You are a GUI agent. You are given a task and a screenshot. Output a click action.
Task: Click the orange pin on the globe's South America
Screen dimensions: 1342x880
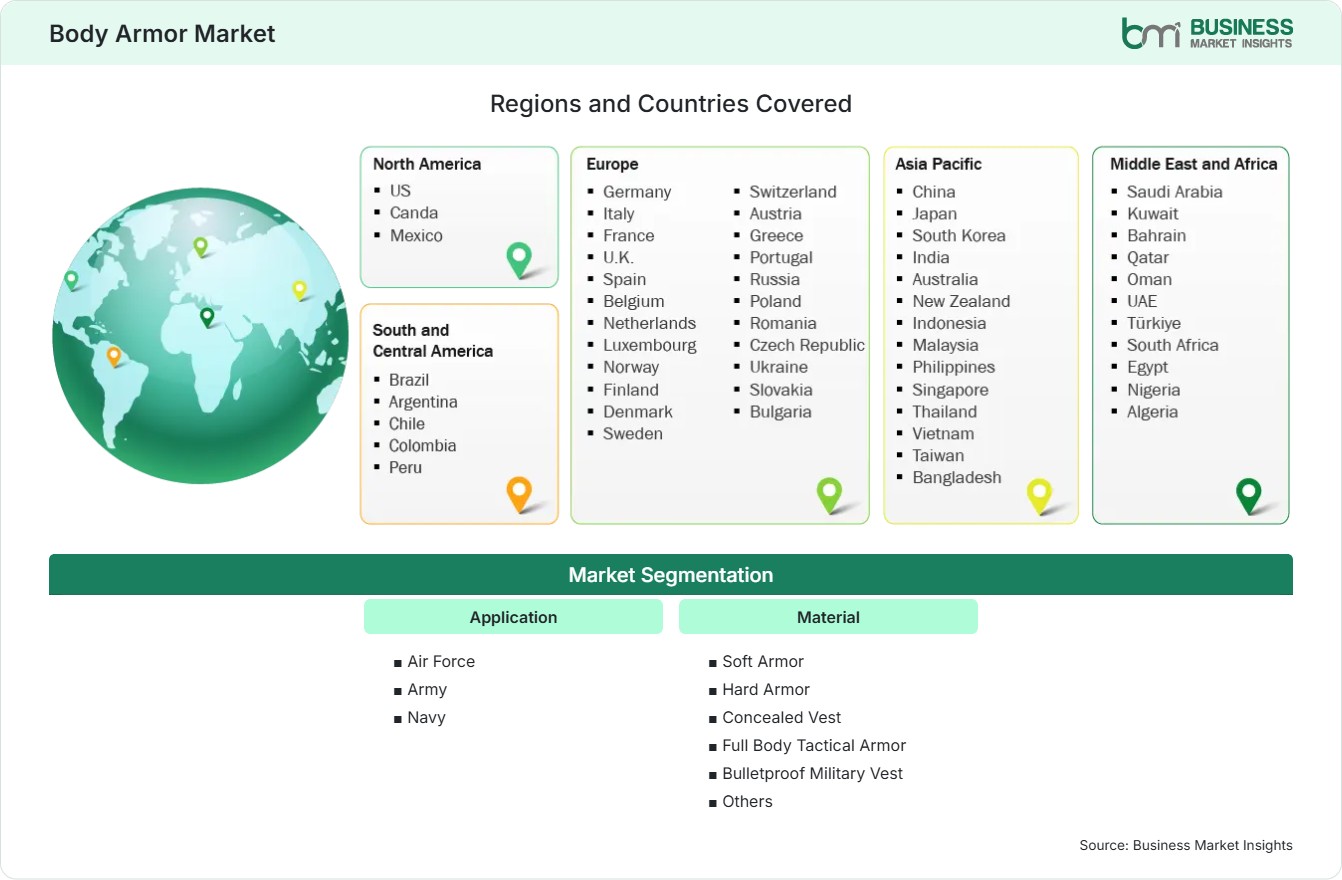click(x=114, y=355)
